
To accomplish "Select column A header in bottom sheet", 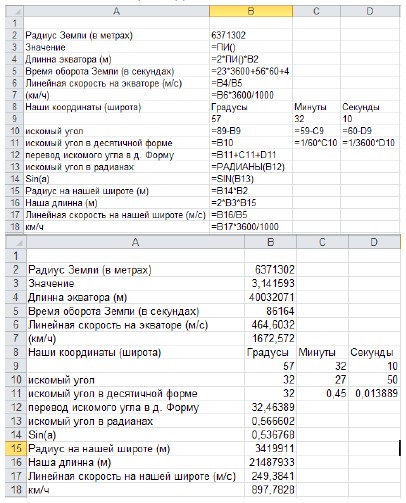I will pos(135,242).
